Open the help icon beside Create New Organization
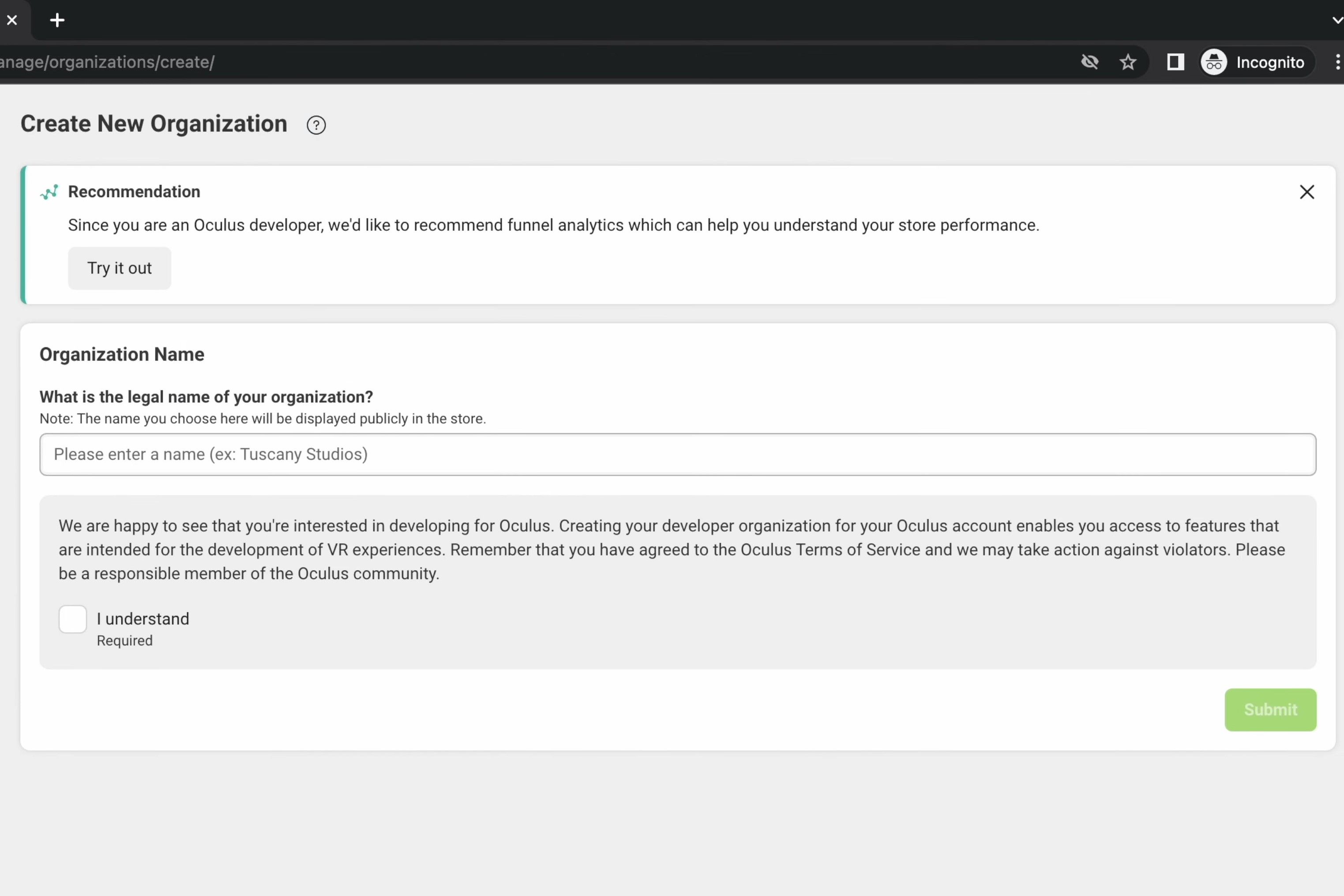 316,124
